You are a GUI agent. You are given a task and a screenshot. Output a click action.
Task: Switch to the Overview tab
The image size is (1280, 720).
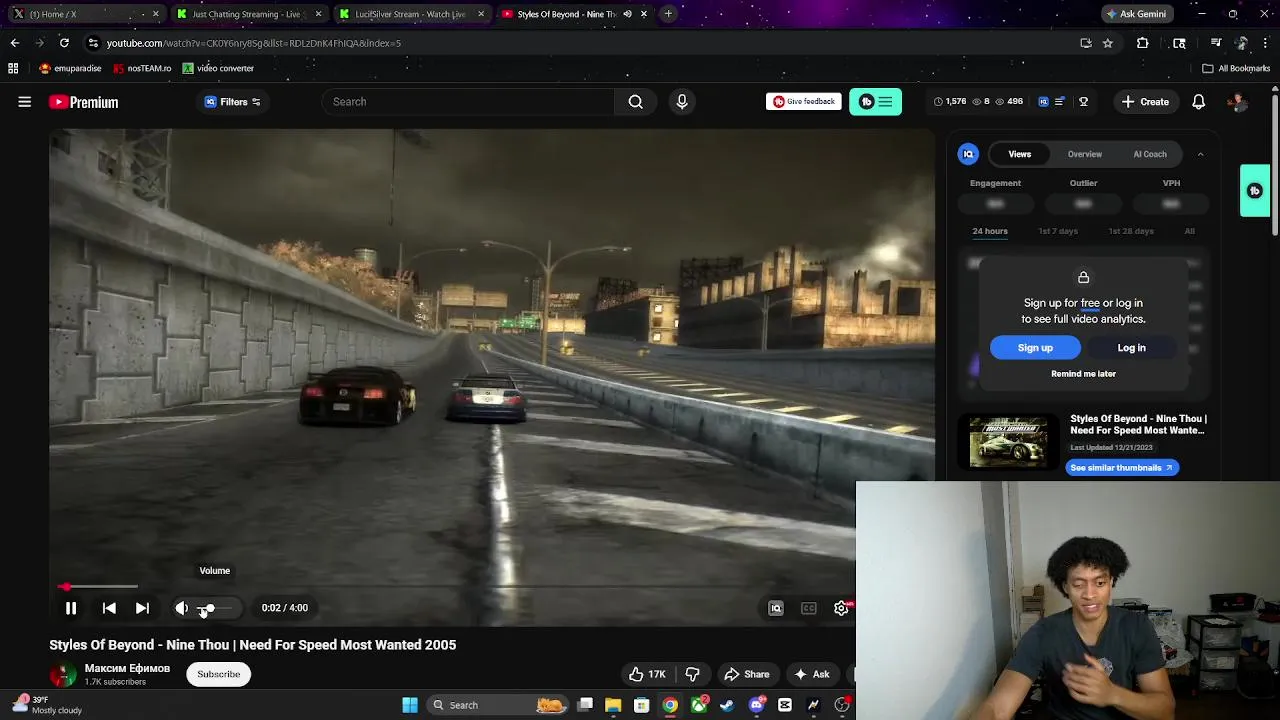click(1084, 154)
